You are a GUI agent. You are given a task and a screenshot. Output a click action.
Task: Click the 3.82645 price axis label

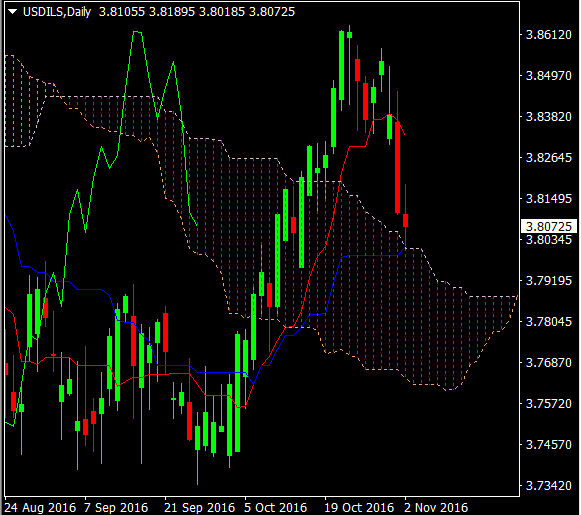click(x=549, y=157)
